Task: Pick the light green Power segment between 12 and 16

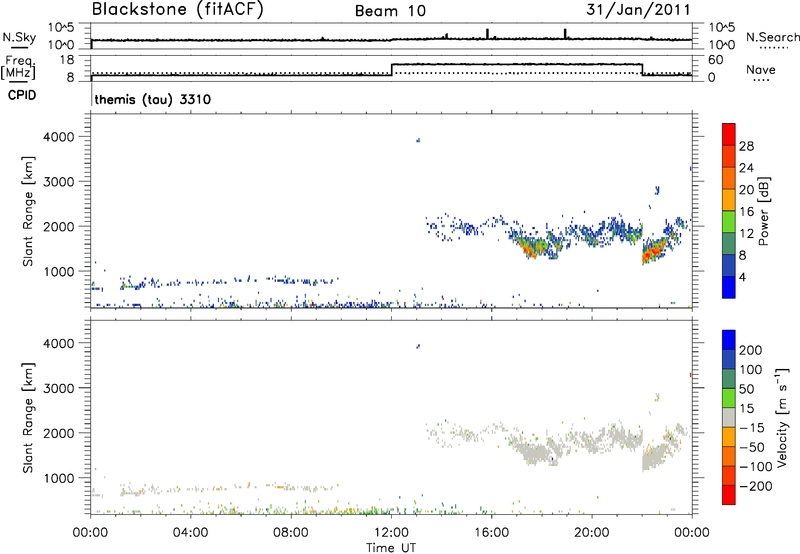Action: [729, 221]
